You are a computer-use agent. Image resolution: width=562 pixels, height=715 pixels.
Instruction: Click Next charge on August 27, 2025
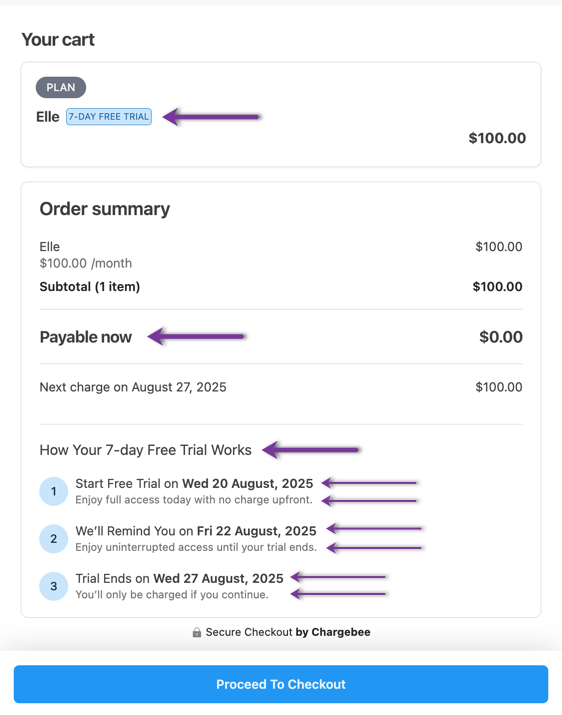[133, 387]
